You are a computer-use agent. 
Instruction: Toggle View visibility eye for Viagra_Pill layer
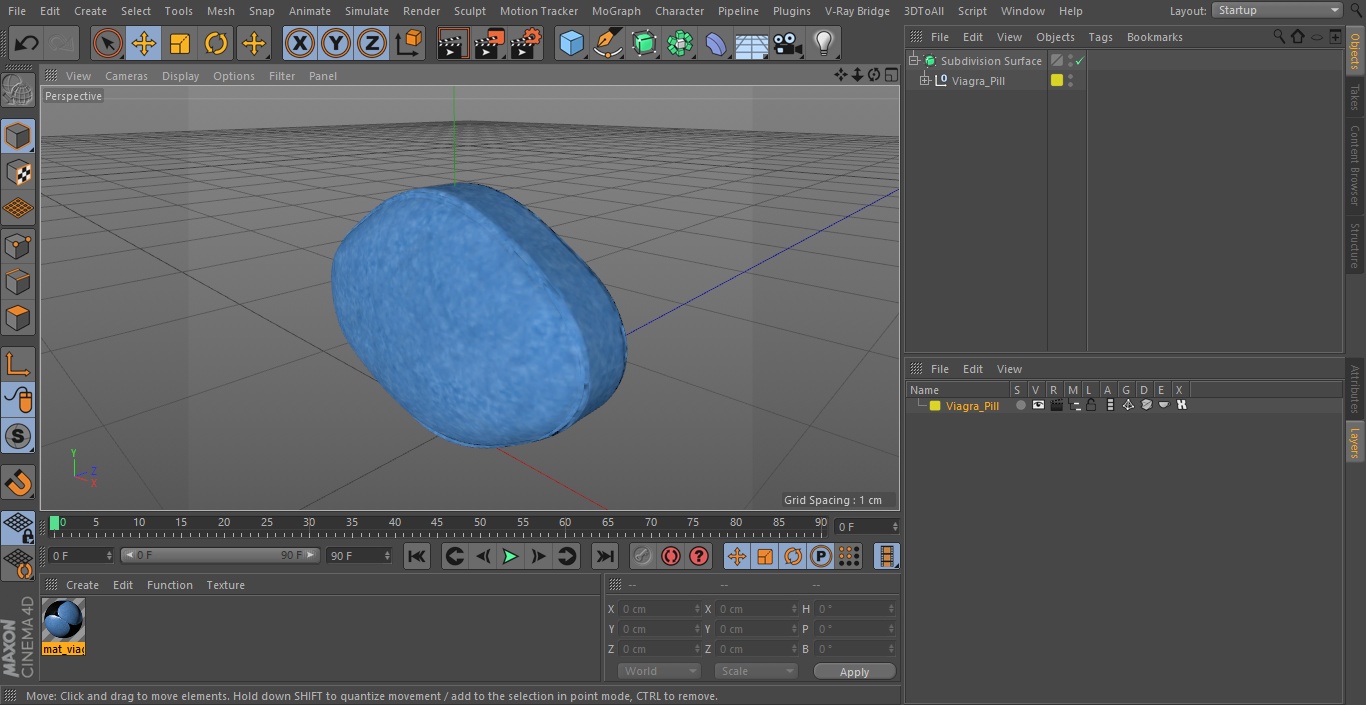[1038, 406]
